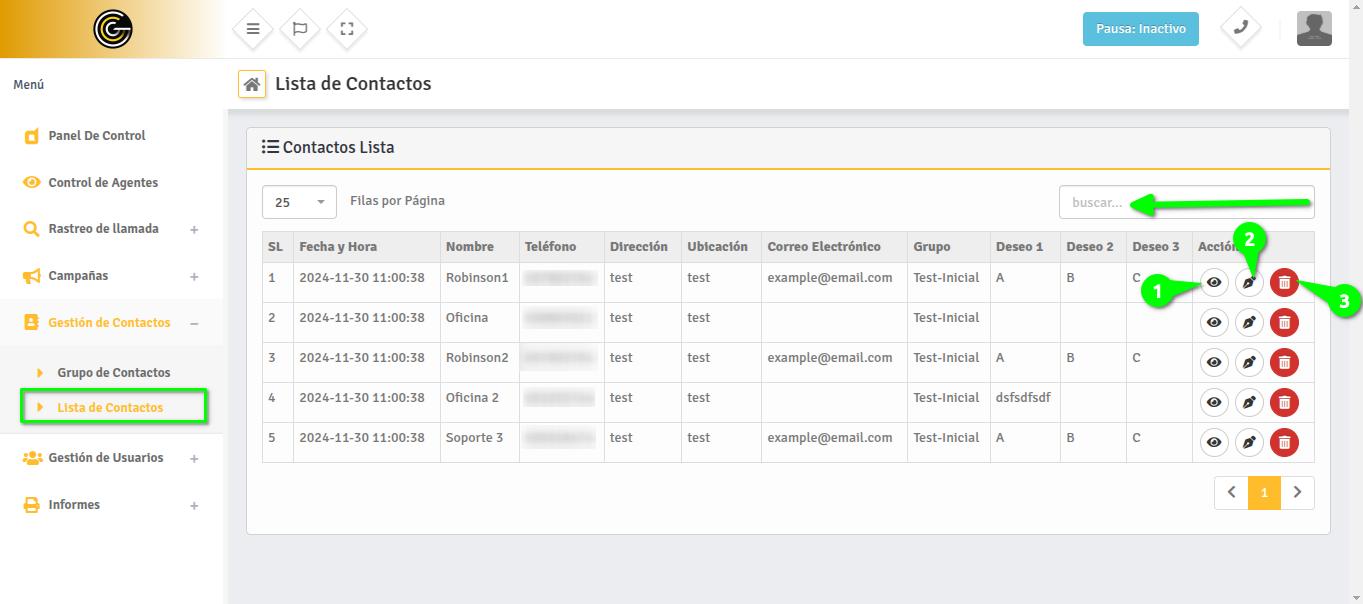The image size is (1363, 604).
Task: Click the hamburger menu icon in top bar
Action: click(253, 29)
